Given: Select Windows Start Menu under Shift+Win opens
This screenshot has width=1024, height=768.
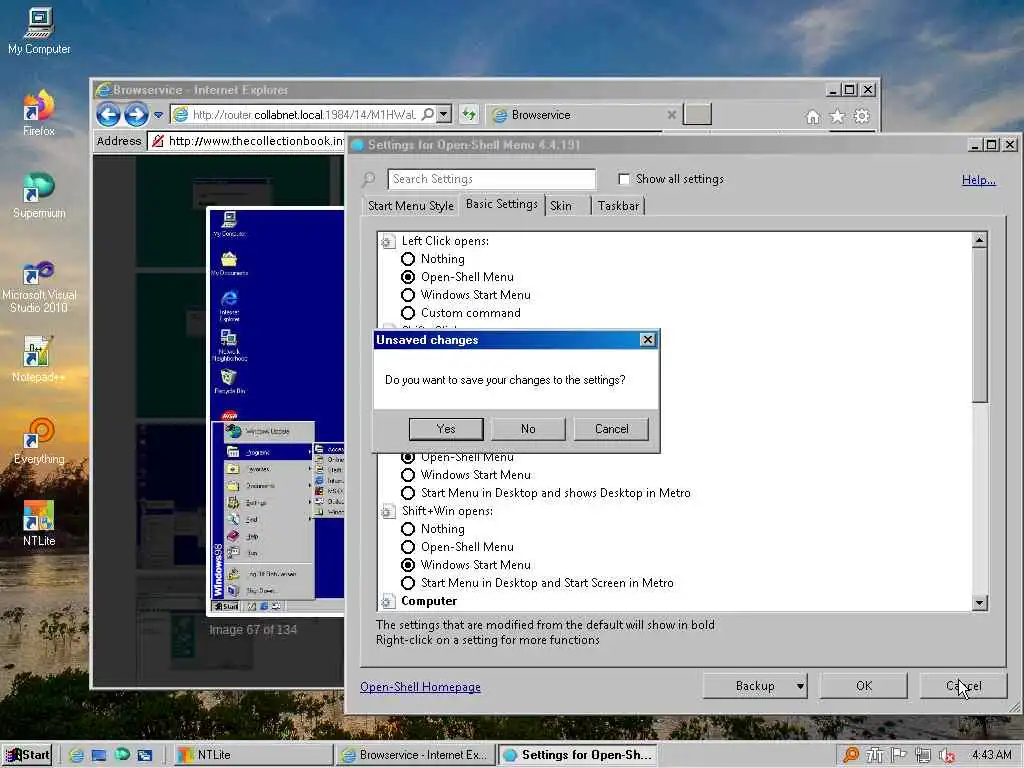Looking at the screenshot, I should [x=408, y=565].
